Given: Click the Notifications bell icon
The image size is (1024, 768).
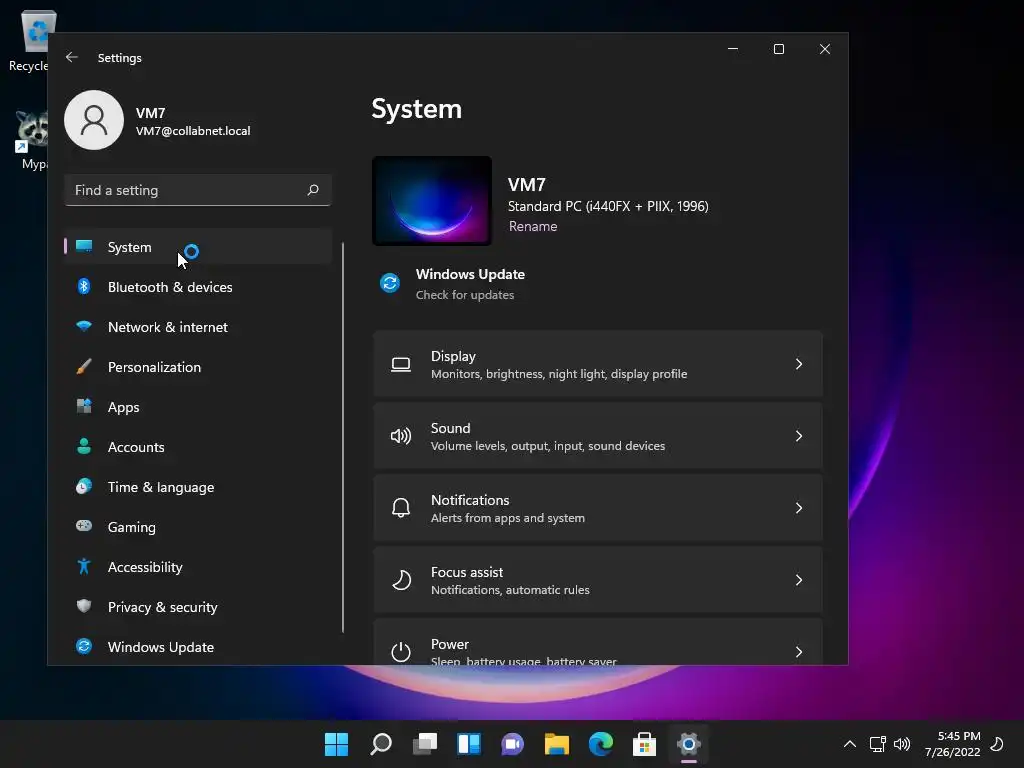Looking at the screenshot, I should click(x=401, y=508).
